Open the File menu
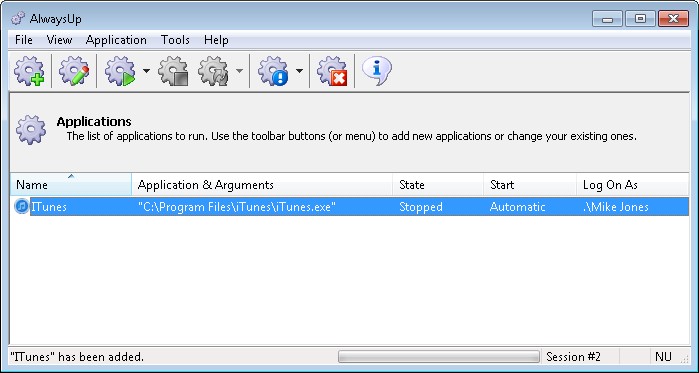The image size is (699, 373). (x=24, y=40)
